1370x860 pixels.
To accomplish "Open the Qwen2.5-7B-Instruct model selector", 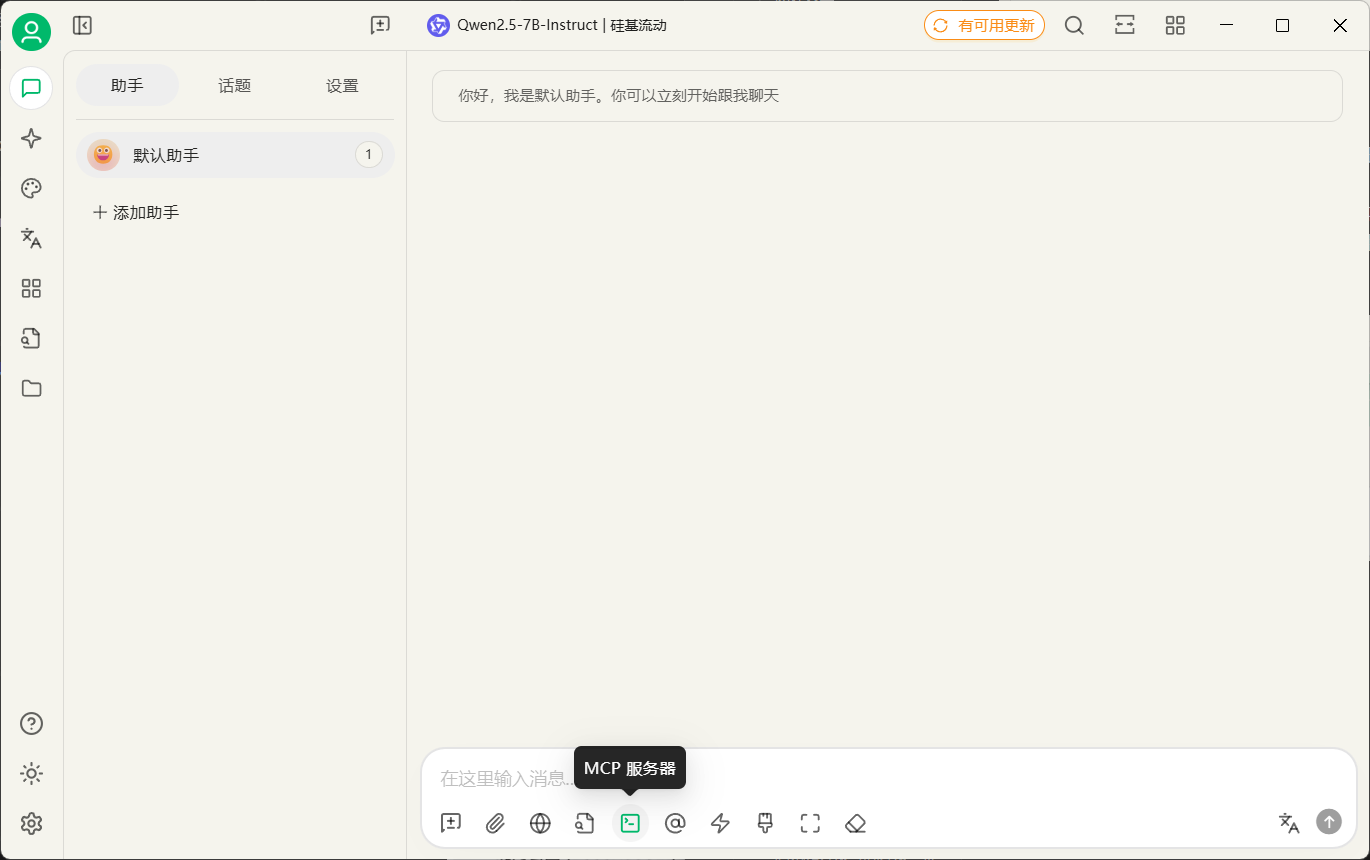I will (x=547, y=26).
